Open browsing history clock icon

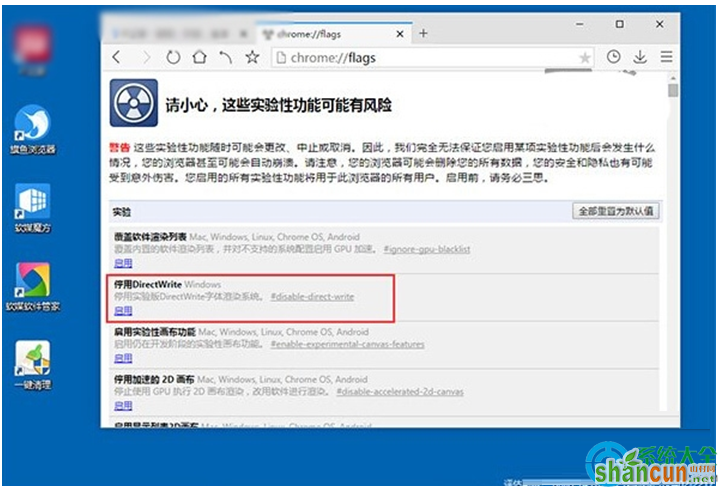613,57
